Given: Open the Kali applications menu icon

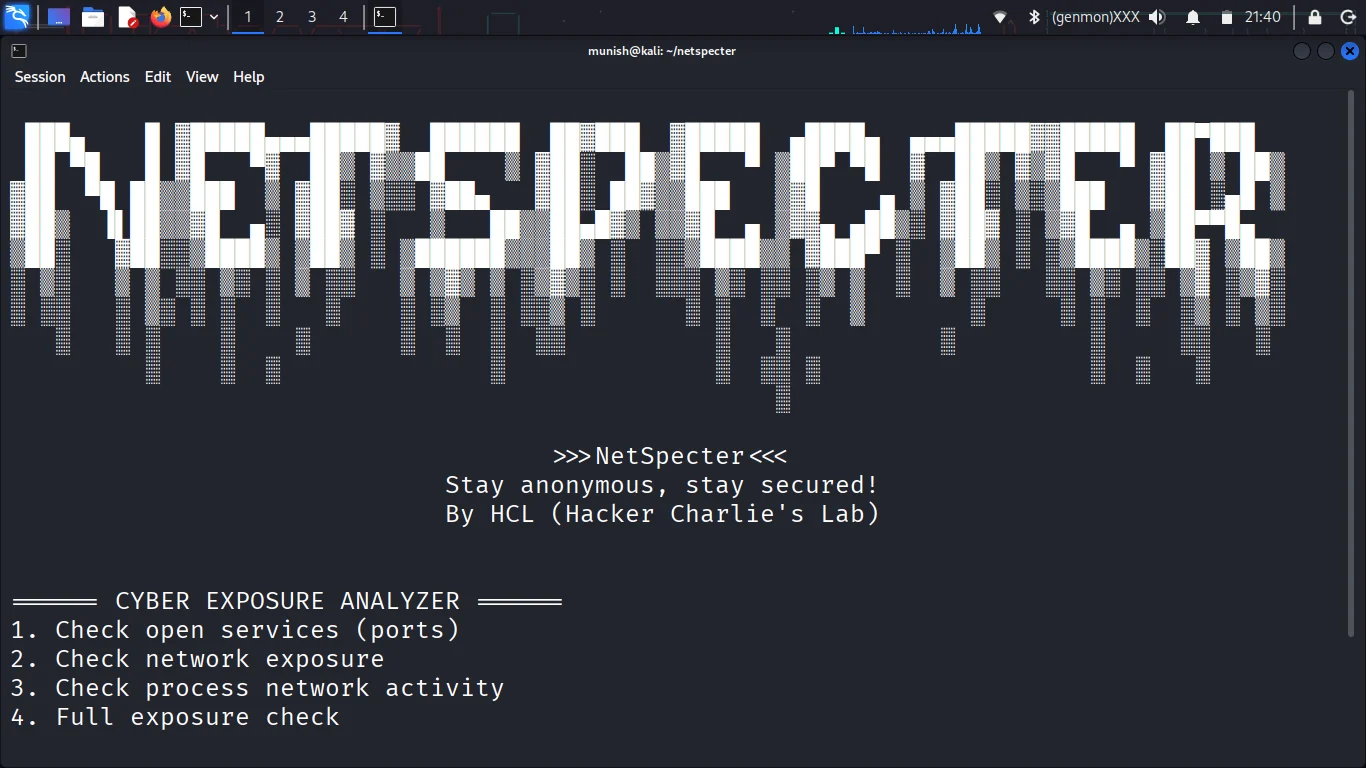Looking at the screenshot, I should (x=17, y=17).
